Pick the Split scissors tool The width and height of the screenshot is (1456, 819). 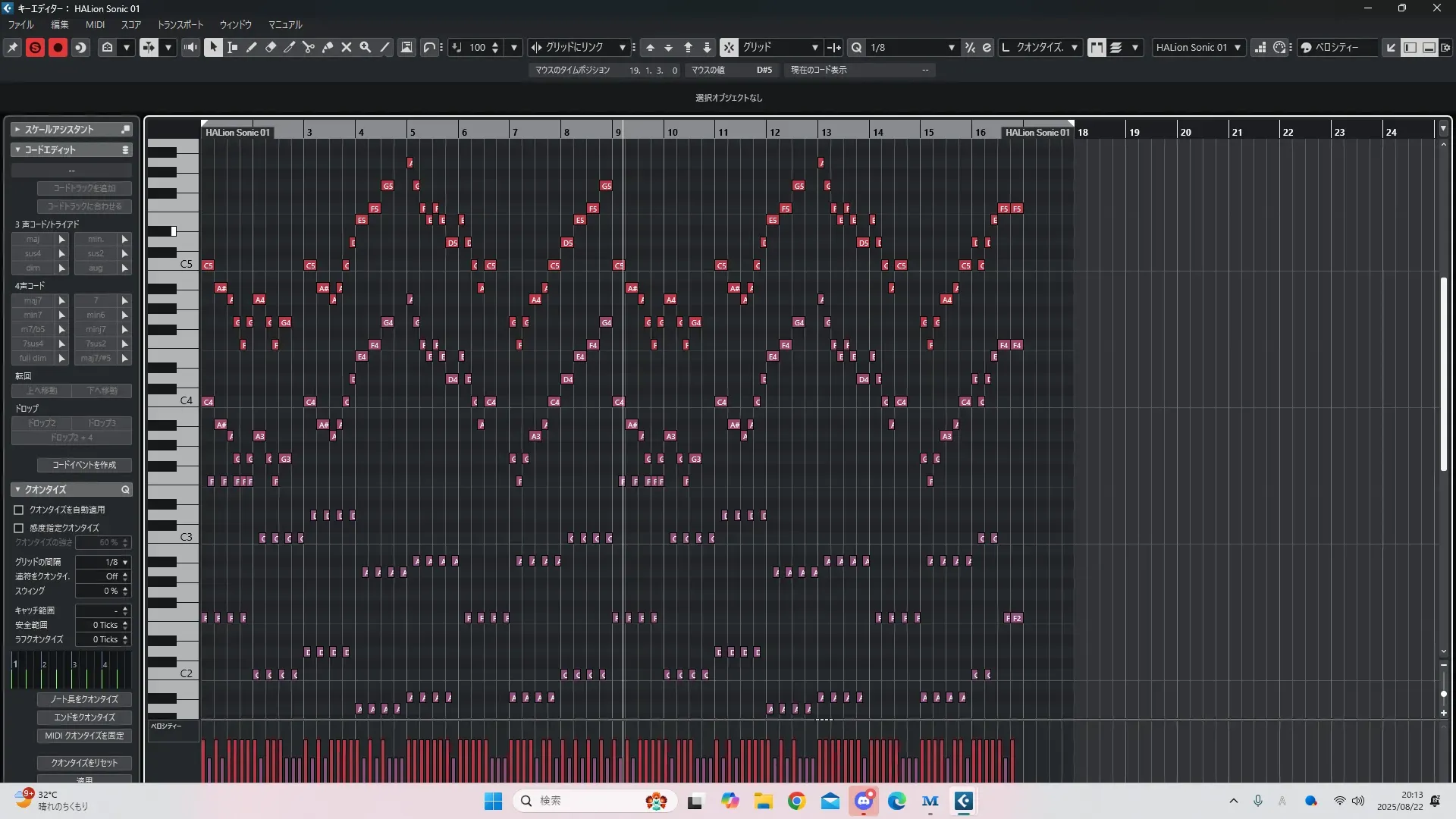[x=309, y=47]
